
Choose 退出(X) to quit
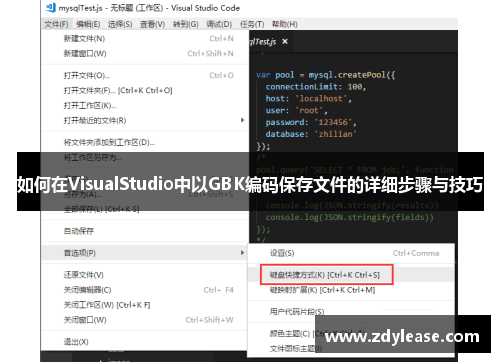point(145,342)
